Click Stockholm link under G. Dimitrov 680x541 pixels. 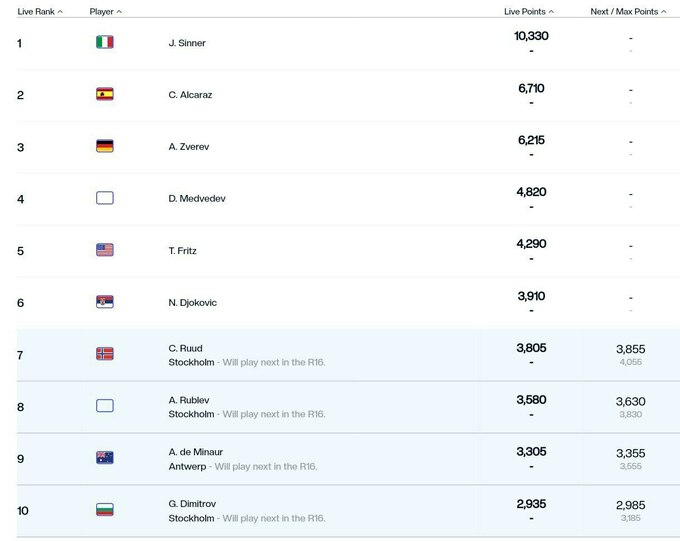(x=191, y=518)
